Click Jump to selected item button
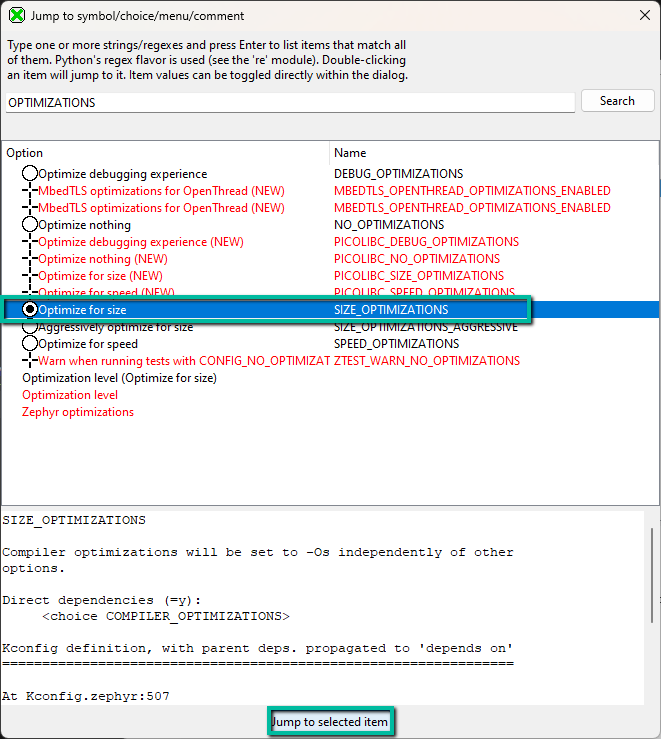661x739 pixels. click(x=330, y=722)
